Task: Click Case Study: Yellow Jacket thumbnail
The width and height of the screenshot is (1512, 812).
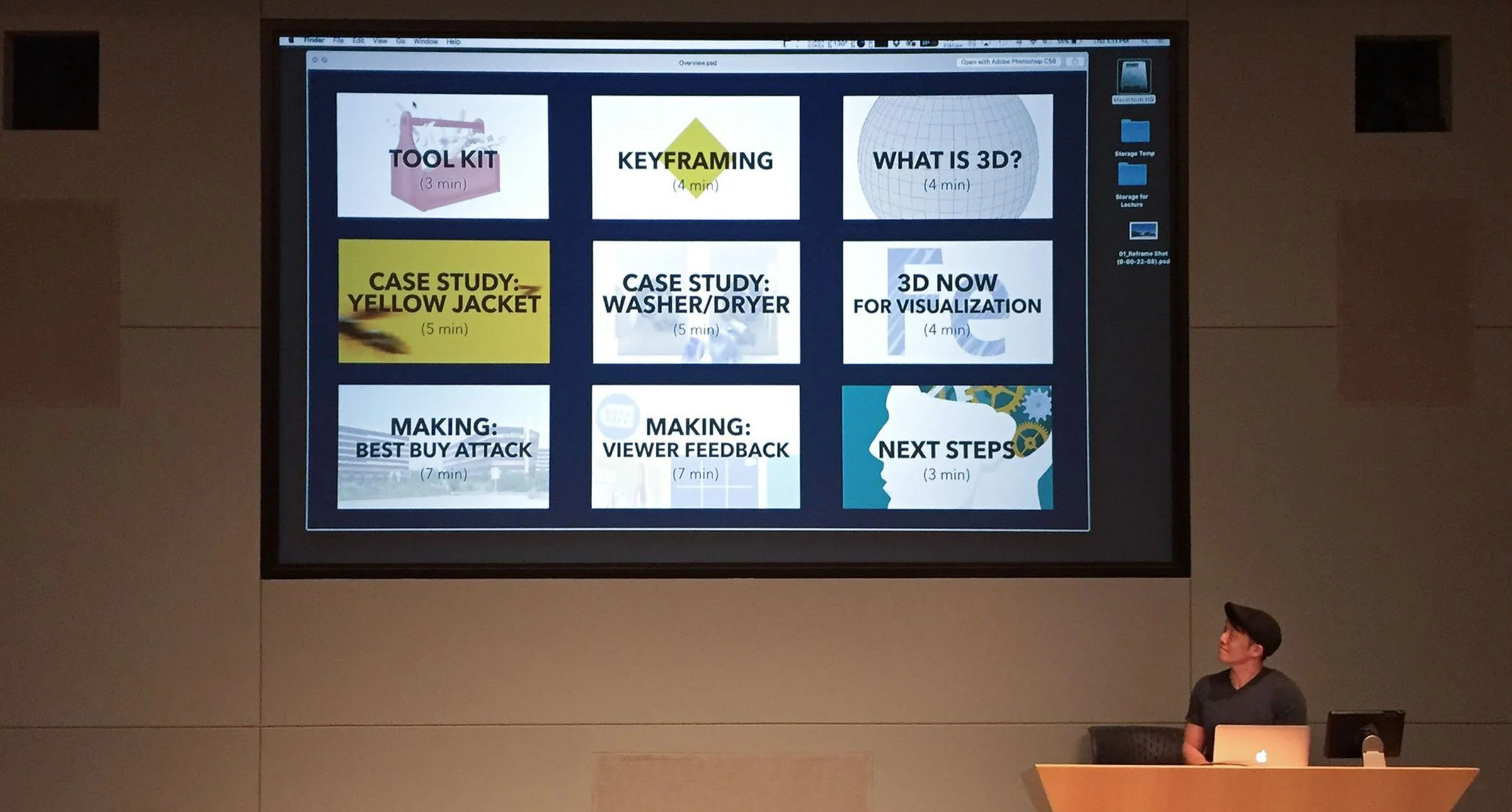Action: (x=444, y=301)
